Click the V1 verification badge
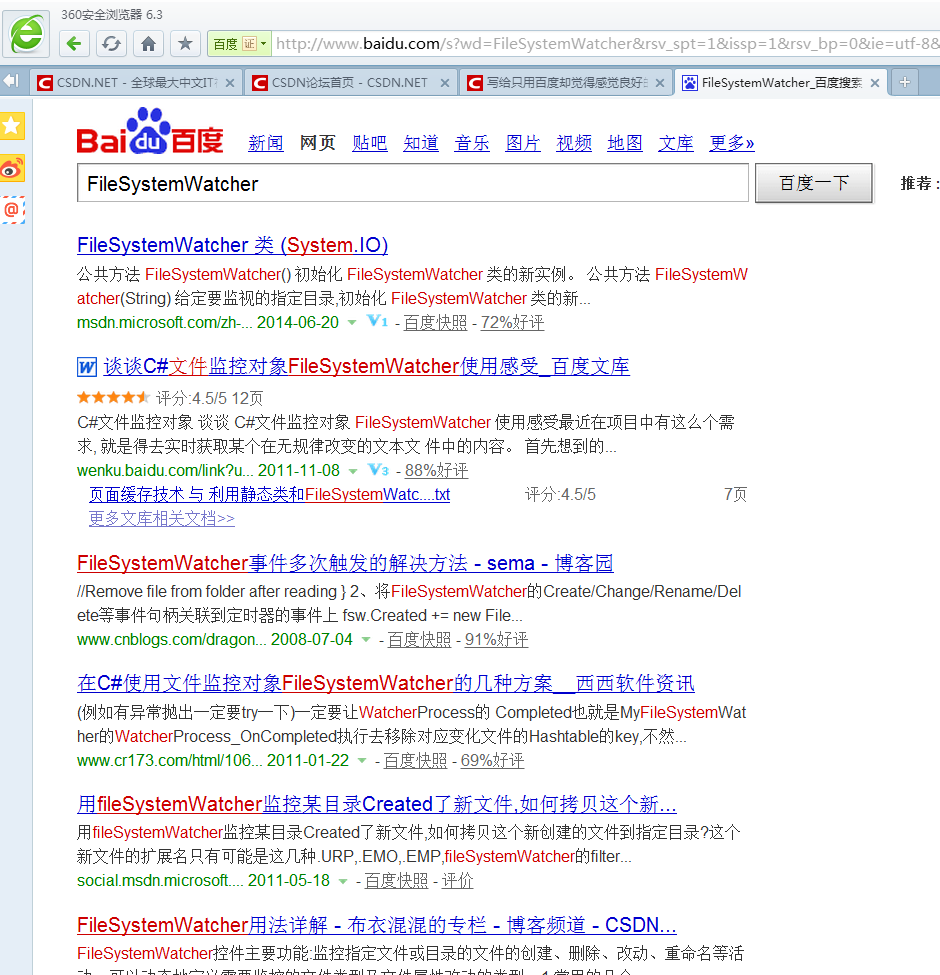This screenshot has width=940, height=975. point(377,321)
